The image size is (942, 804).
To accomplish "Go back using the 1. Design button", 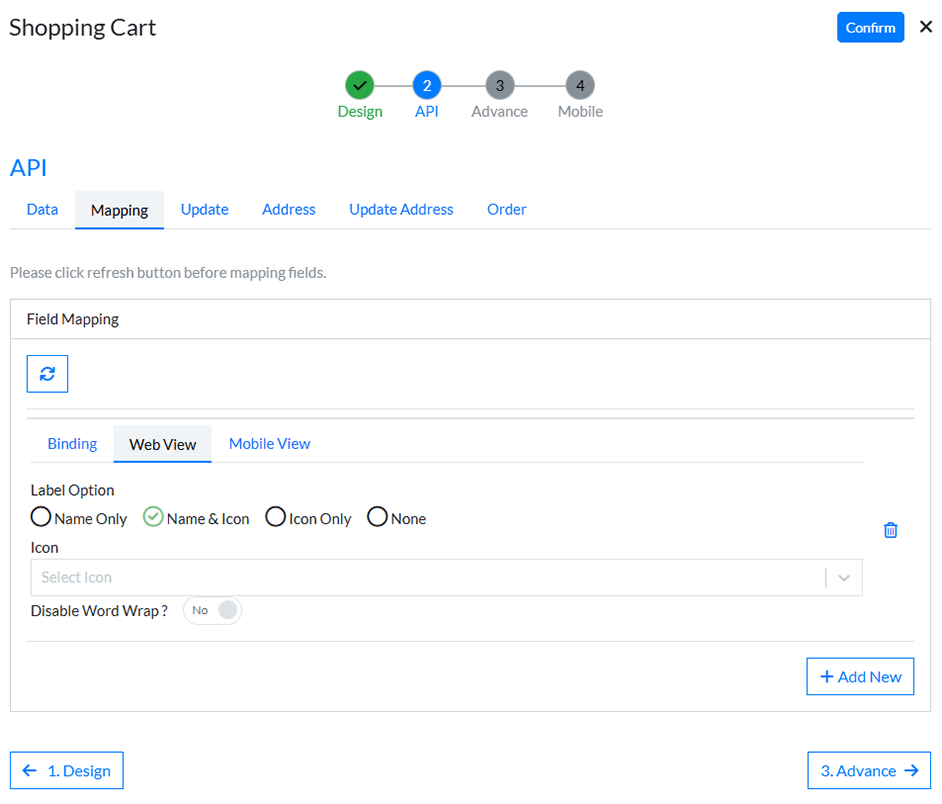I will click(67, 771).
